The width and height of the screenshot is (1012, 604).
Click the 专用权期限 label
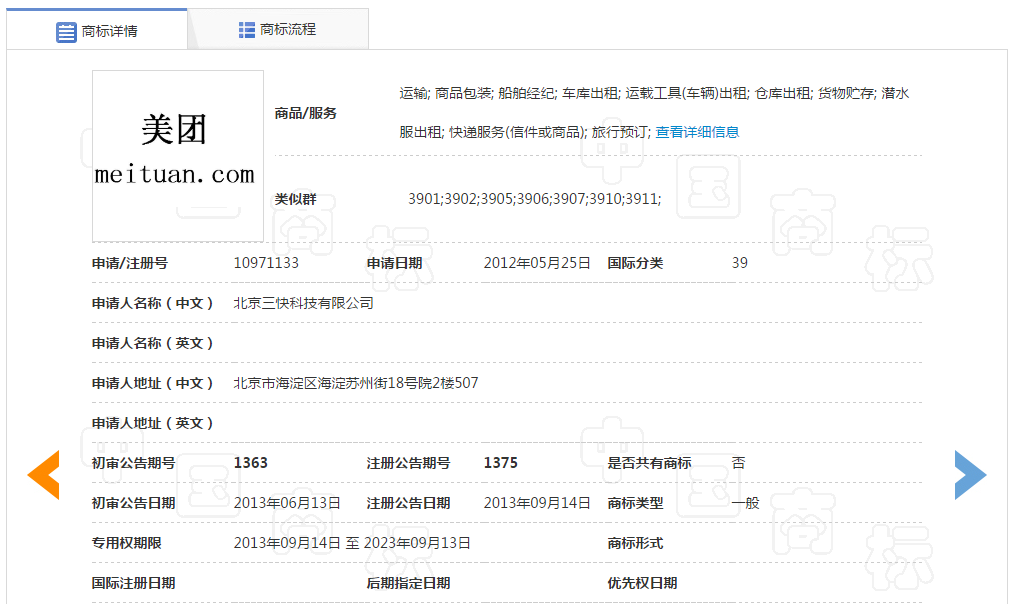pyautogui.click(x=126, y=543)
